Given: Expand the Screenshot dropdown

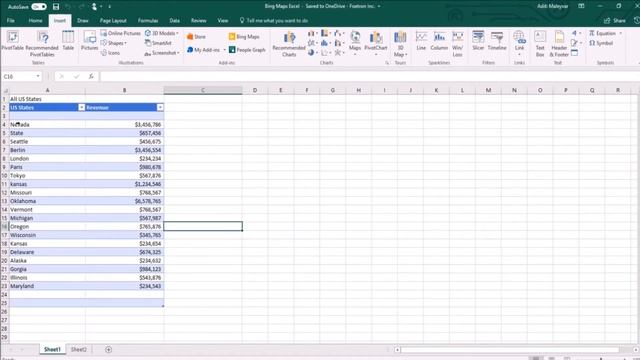Looking at the screenshot, I should tap(178, 53).
